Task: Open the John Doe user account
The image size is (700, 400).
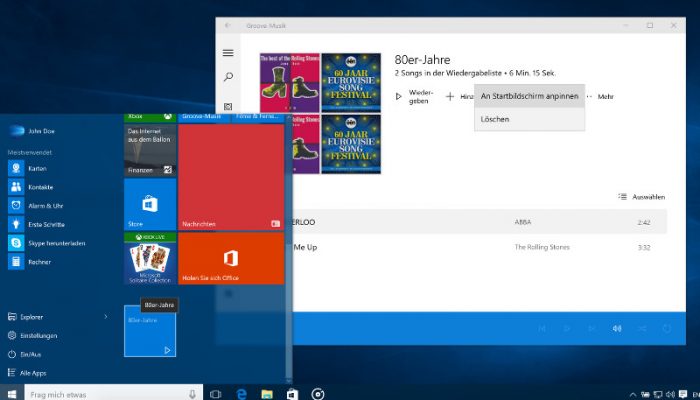Action: tap(31, 131)
